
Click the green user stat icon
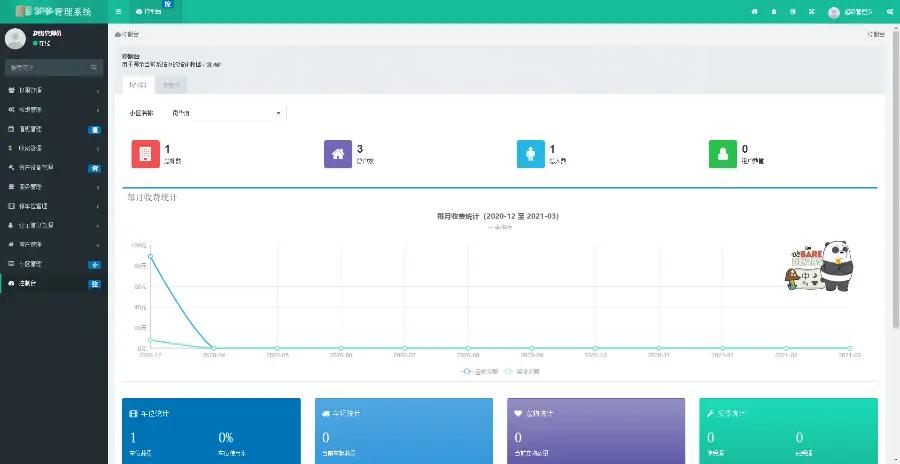tap(723, 154)
